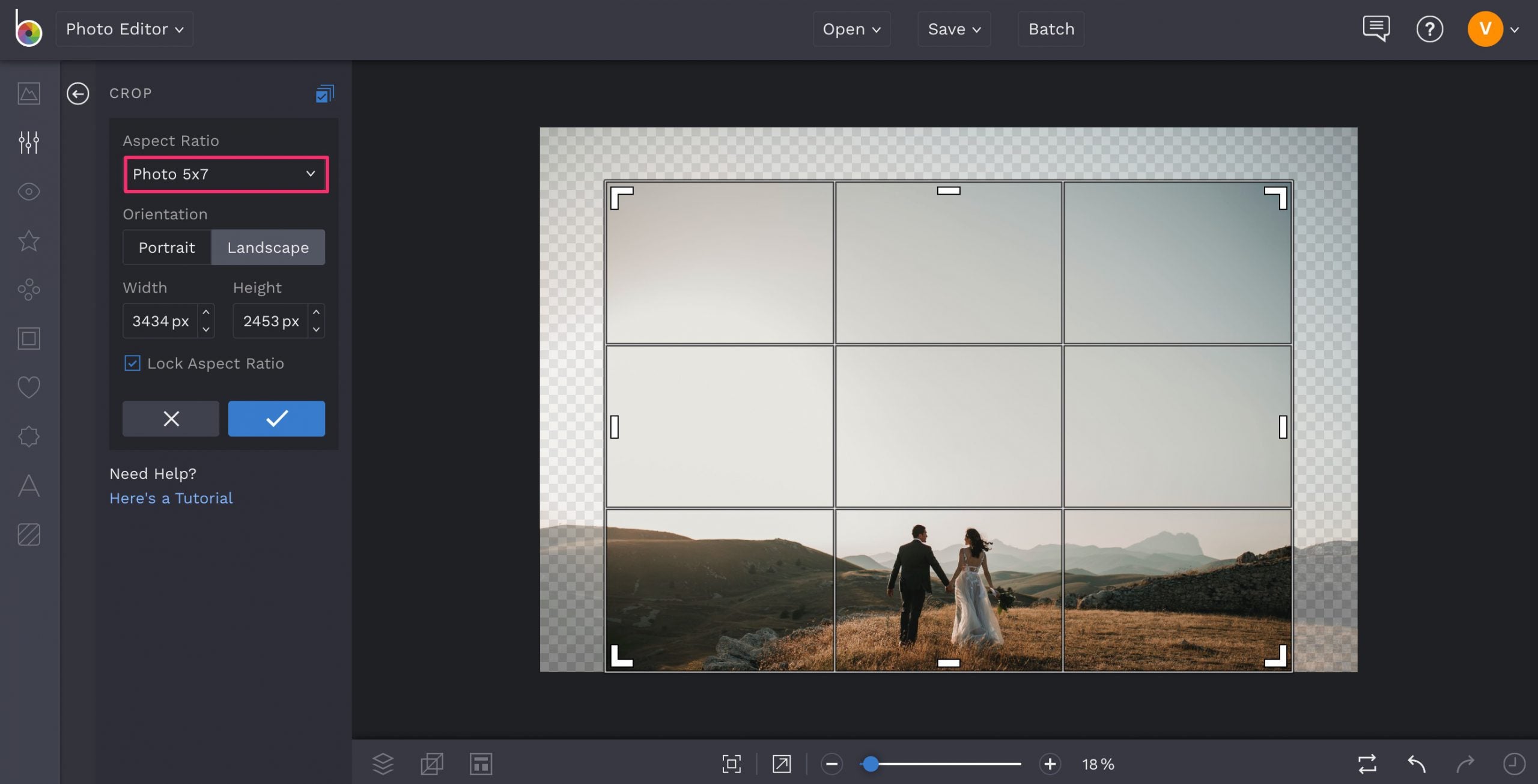Click the Layers panel icon
Screen dimensions: 1538x784
(x=383, y=762)
